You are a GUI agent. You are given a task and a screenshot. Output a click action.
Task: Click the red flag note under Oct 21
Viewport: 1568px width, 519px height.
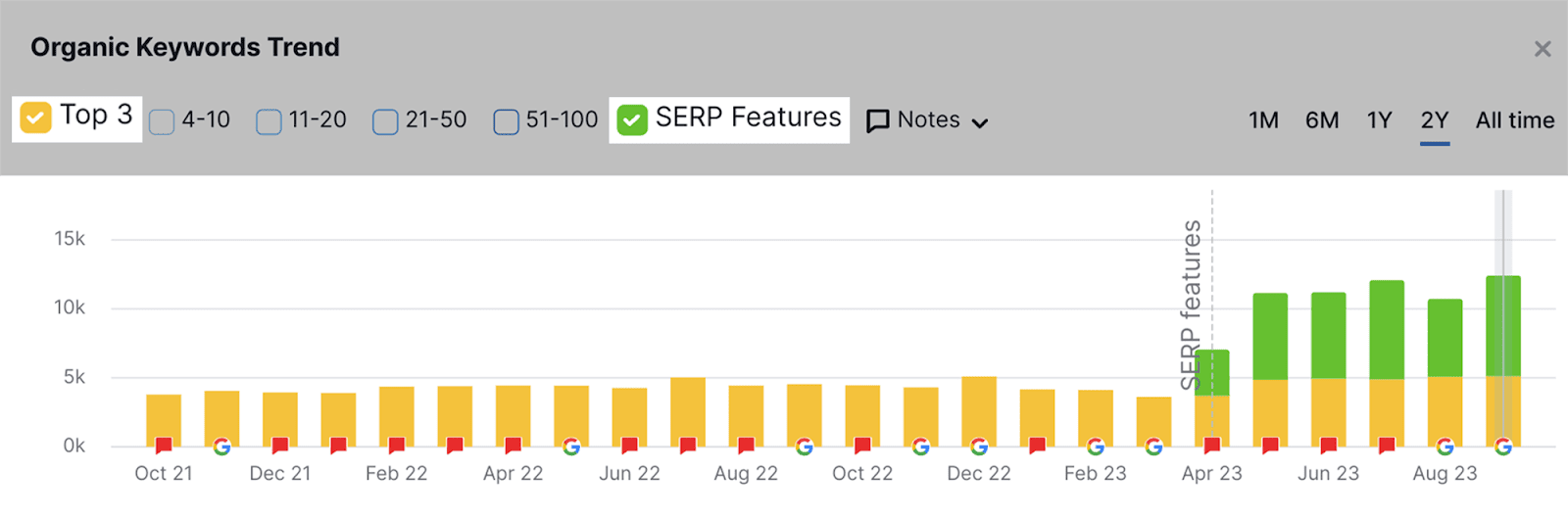tap(164, 446)
